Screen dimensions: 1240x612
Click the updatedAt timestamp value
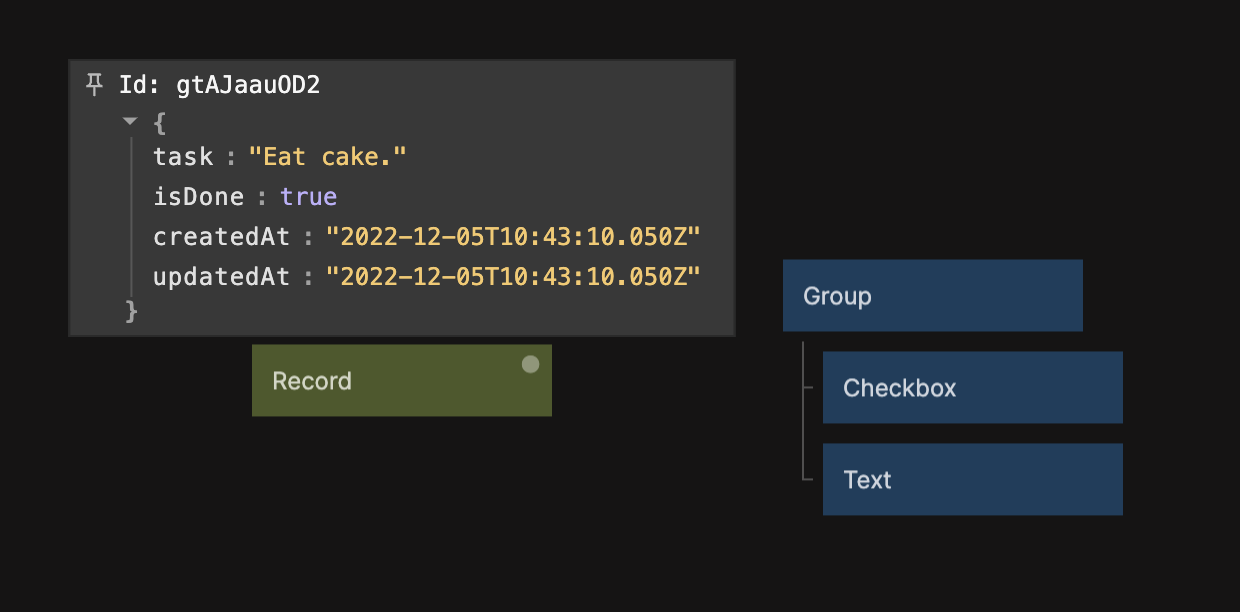coord(513,277)
